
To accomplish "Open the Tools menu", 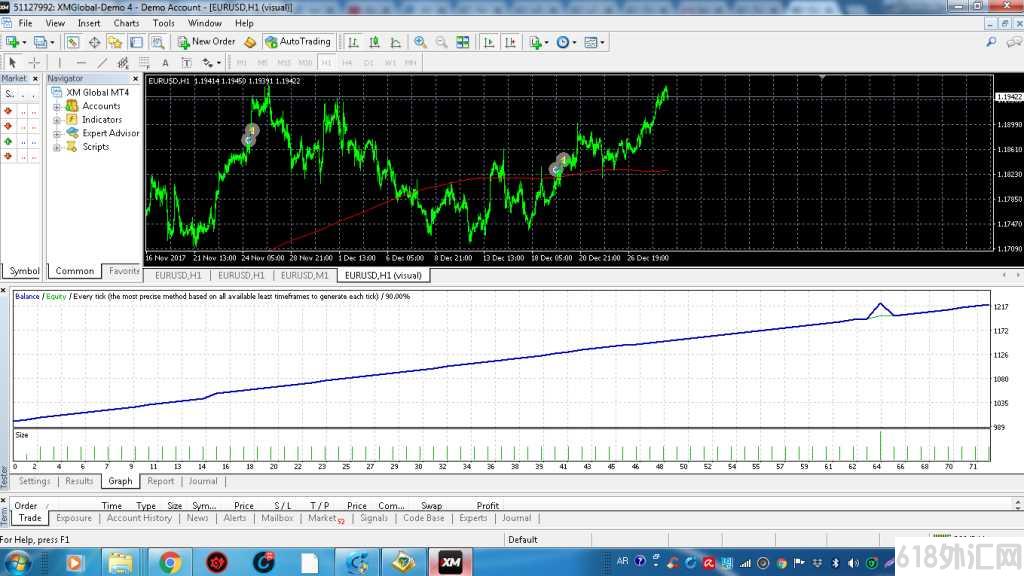I will (163, 23).
